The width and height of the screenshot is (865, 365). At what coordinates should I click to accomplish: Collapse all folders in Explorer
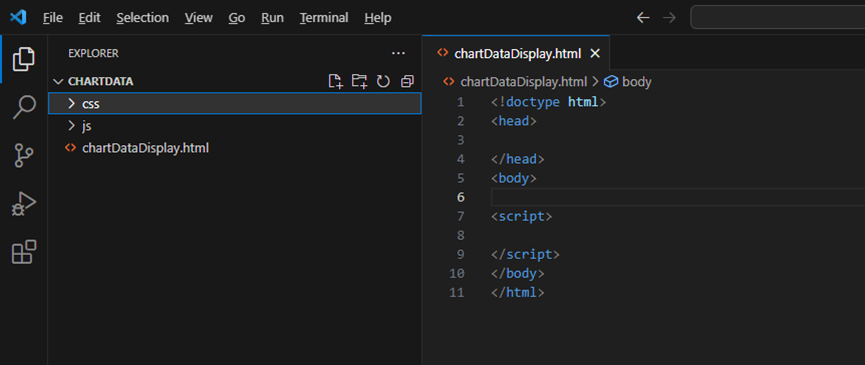(x=407, y=82)
